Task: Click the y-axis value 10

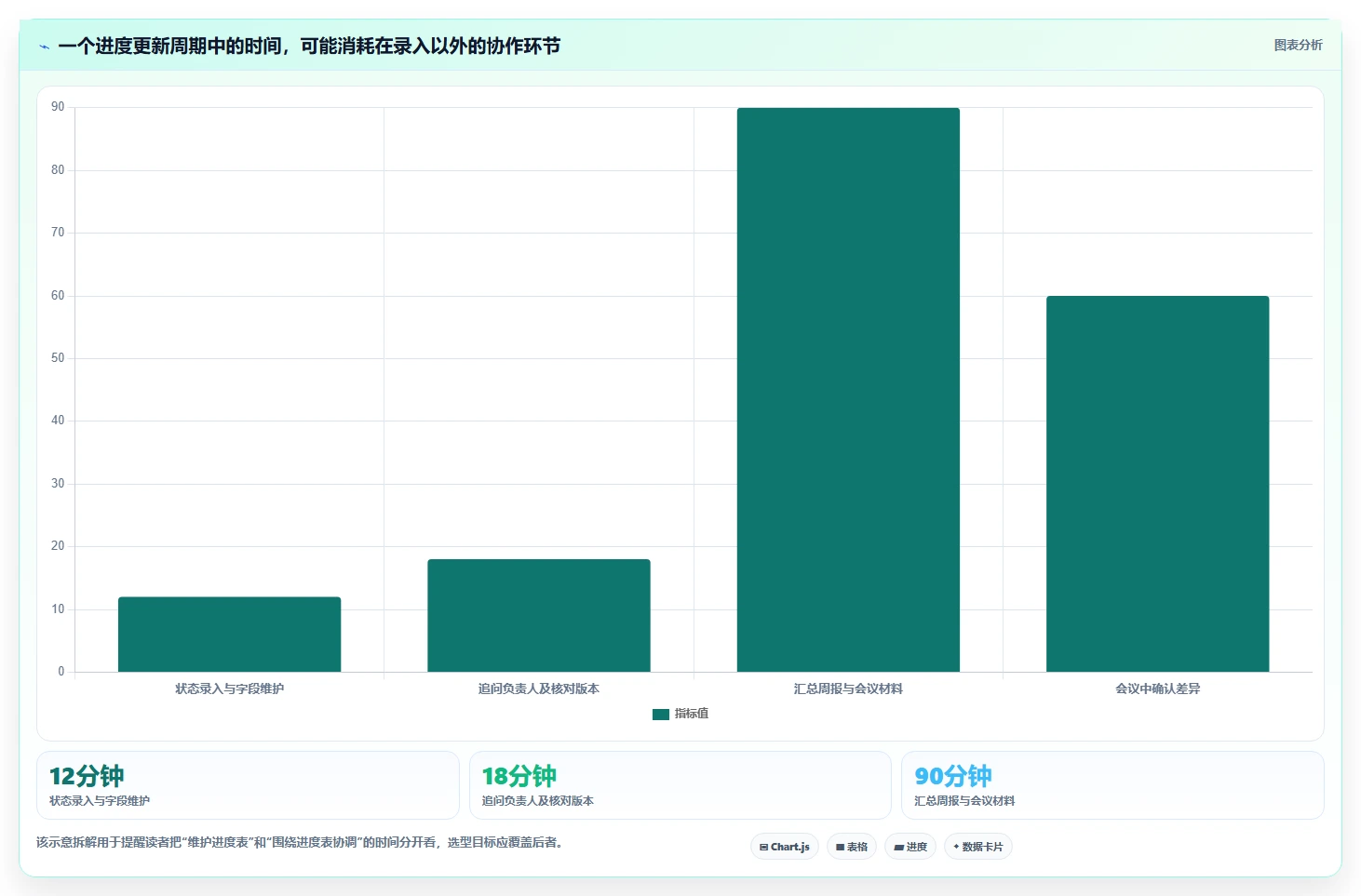Action: (x=58, y=609)
